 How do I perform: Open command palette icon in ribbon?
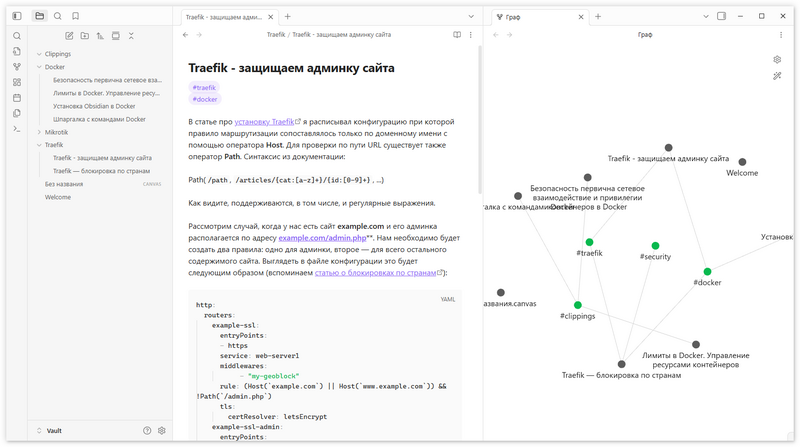click(x=17, y=129)
